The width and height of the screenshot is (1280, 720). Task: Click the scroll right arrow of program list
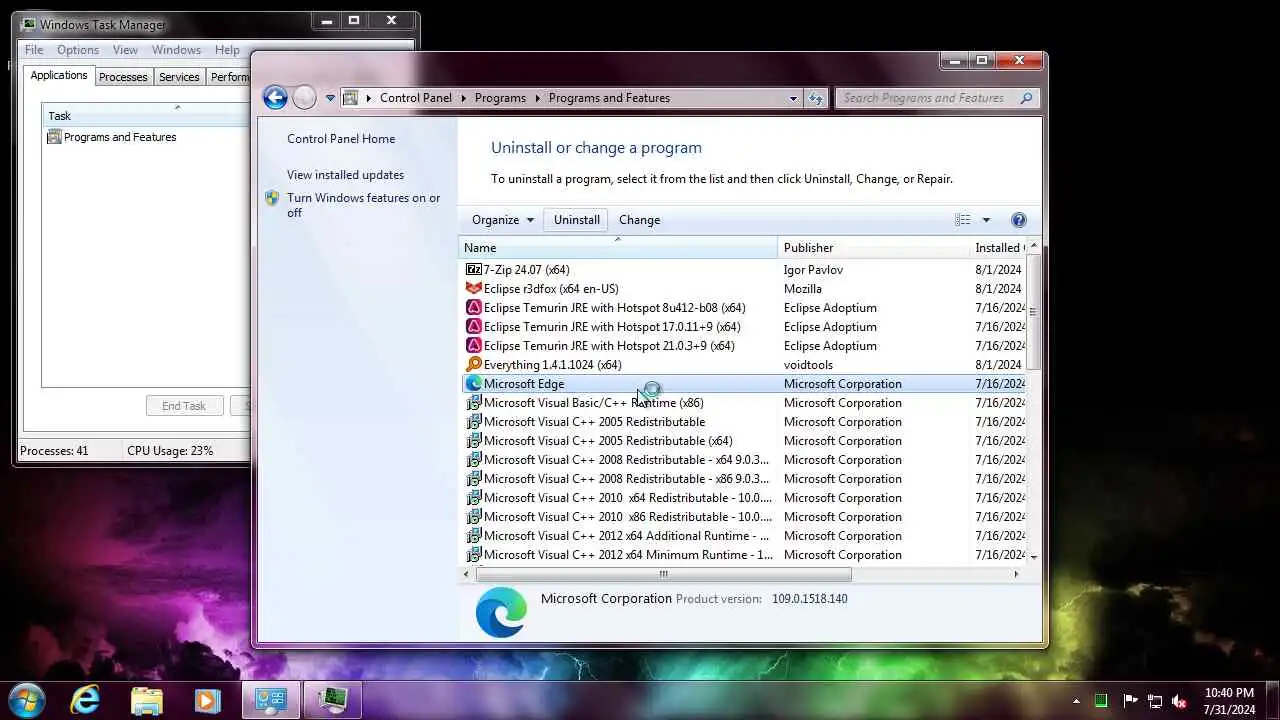point(1016,574)
